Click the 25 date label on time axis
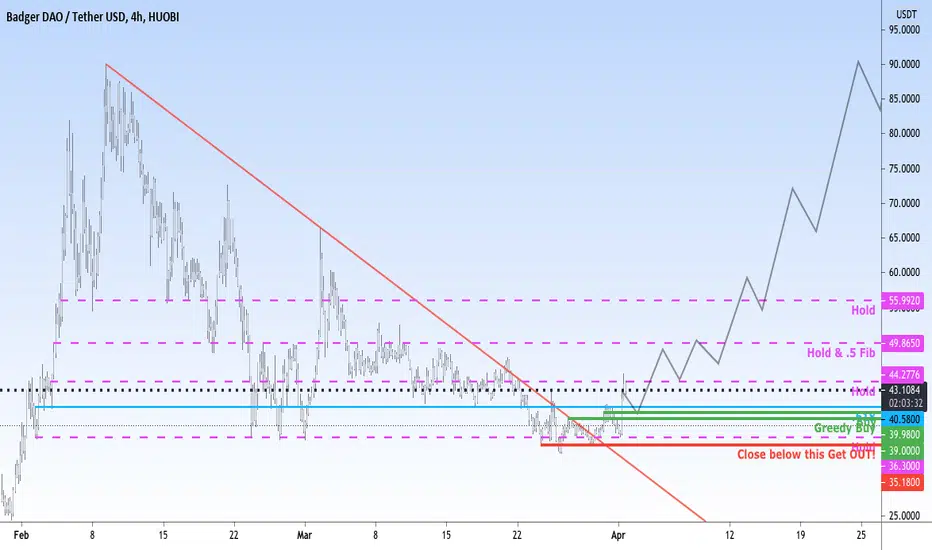This screenshot has height=550, width=932. pyautogui.click(x=861, y=535)
